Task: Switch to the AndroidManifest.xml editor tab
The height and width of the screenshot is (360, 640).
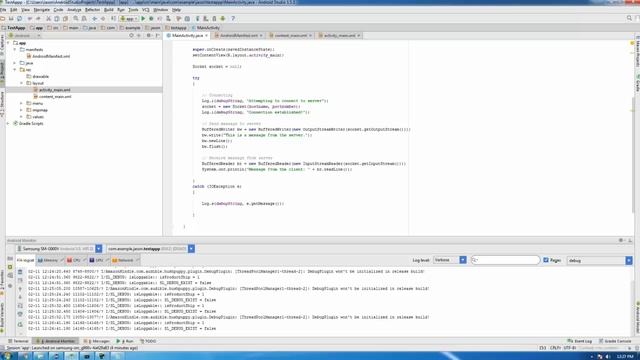Action: [239, 36]
